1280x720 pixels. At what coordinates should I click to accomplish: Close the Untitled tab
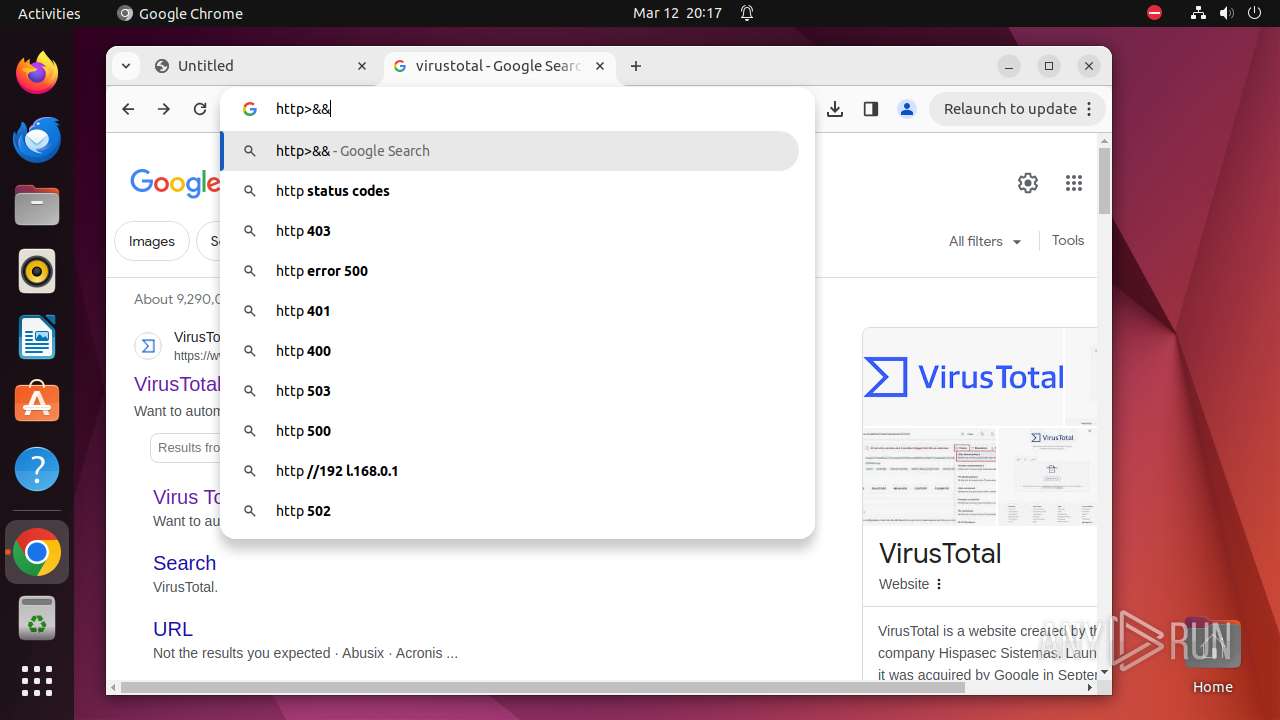[362, 66]
